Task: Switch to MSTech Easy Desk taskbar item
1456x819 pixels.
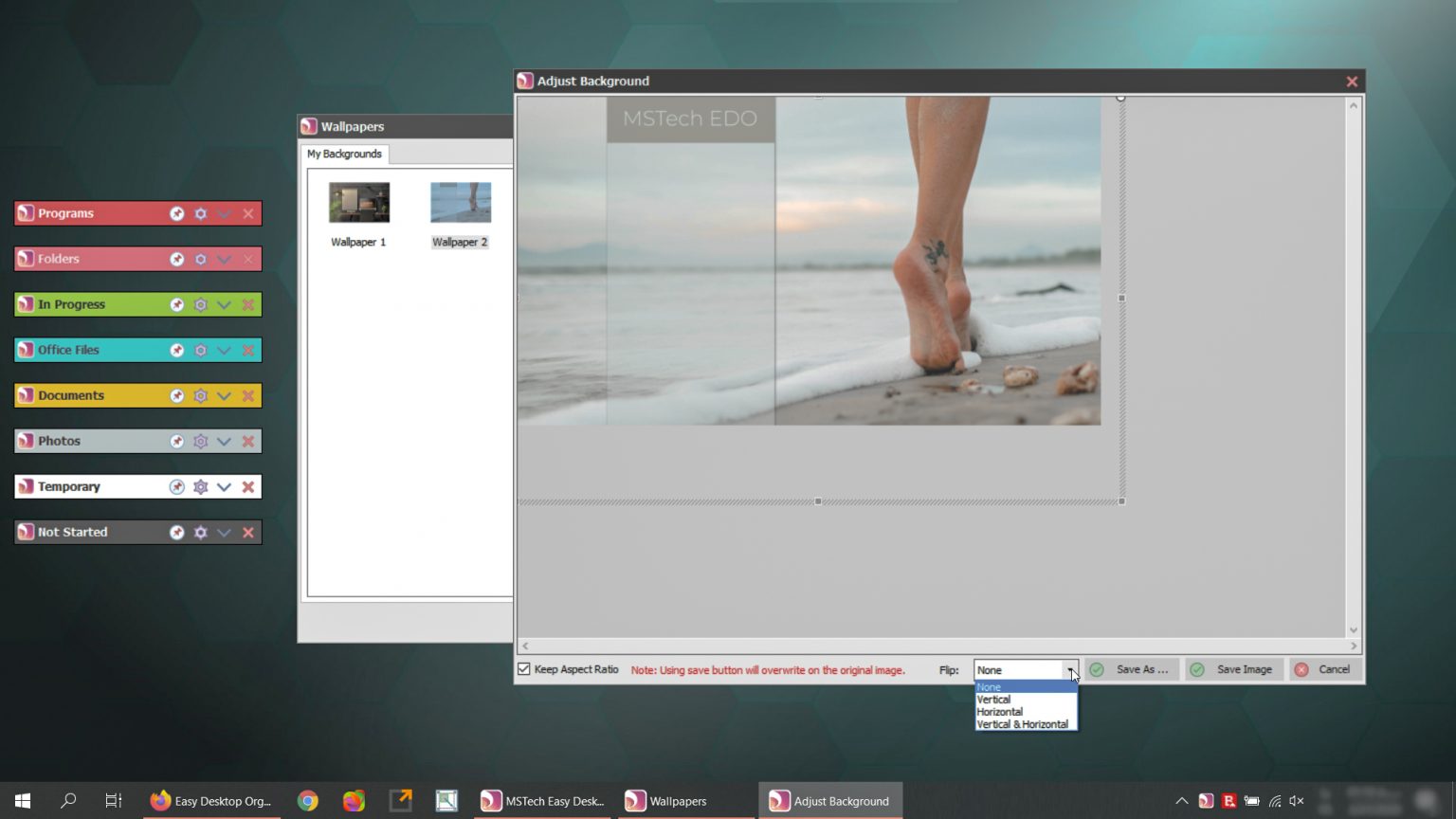Action: [542, 801]
